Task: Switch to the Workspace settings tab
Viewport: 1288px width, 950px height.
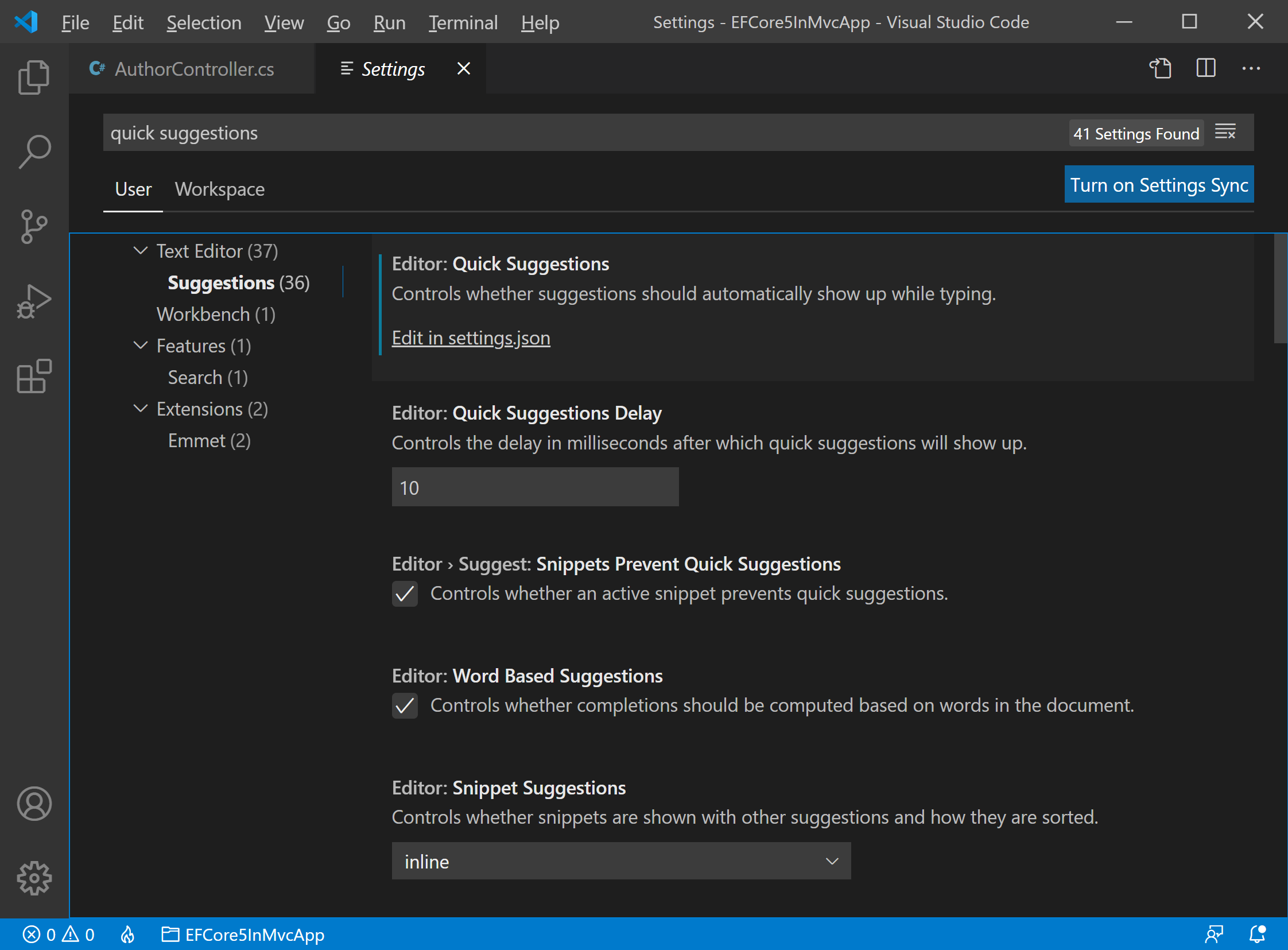Action: pos(220,189)
